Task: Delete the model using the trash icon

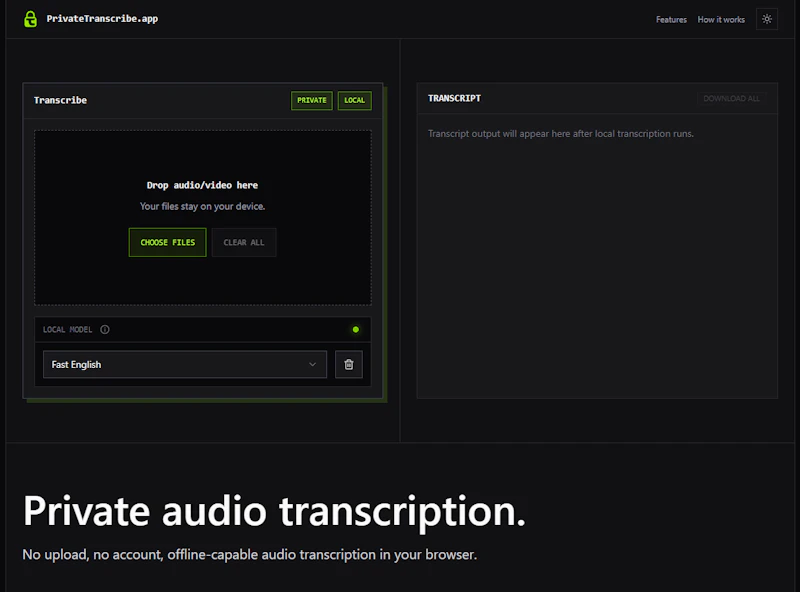Action: coord(348,364)
